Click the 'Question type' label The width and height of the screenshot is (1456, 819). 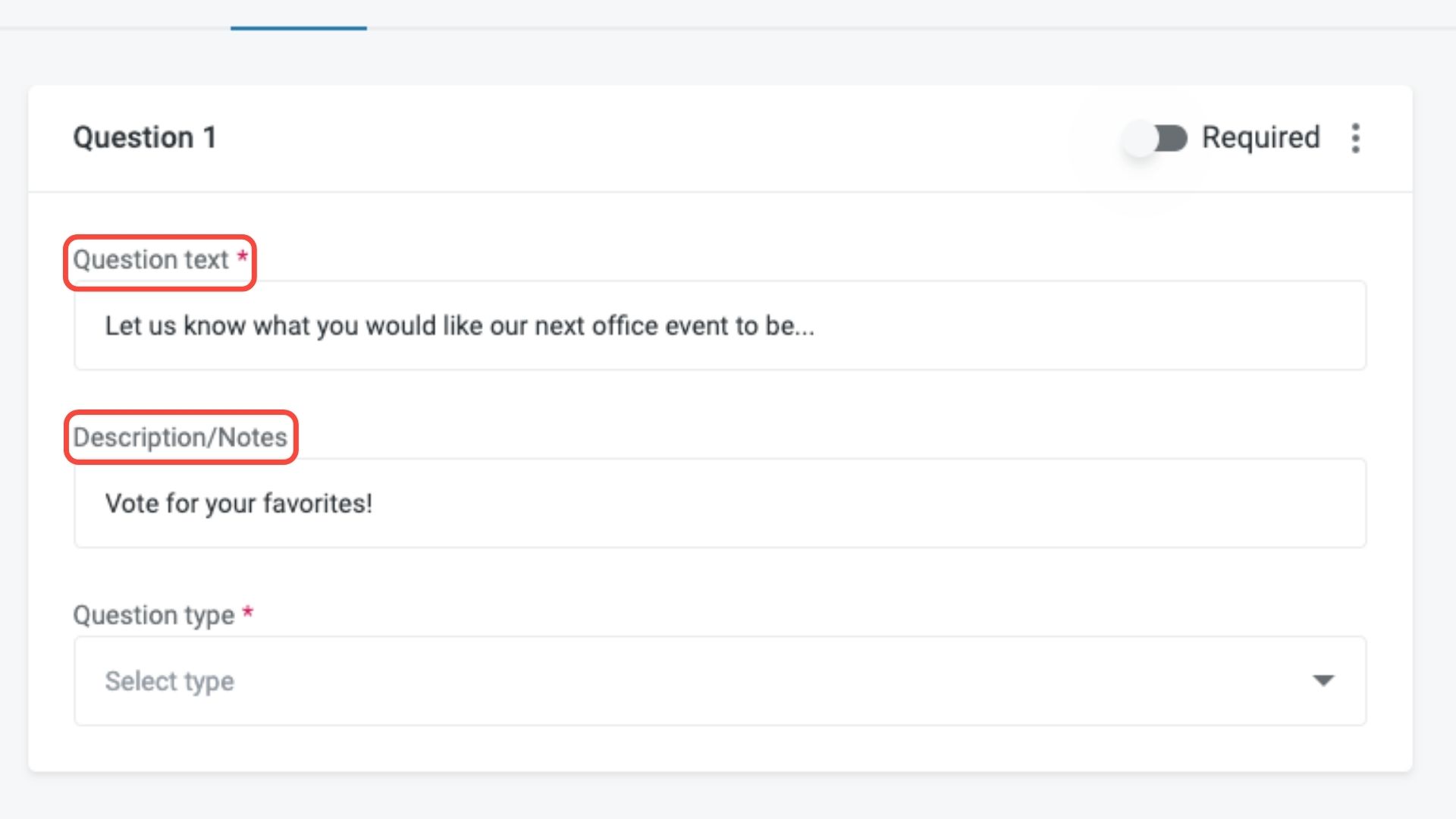(x=154, y=615)
